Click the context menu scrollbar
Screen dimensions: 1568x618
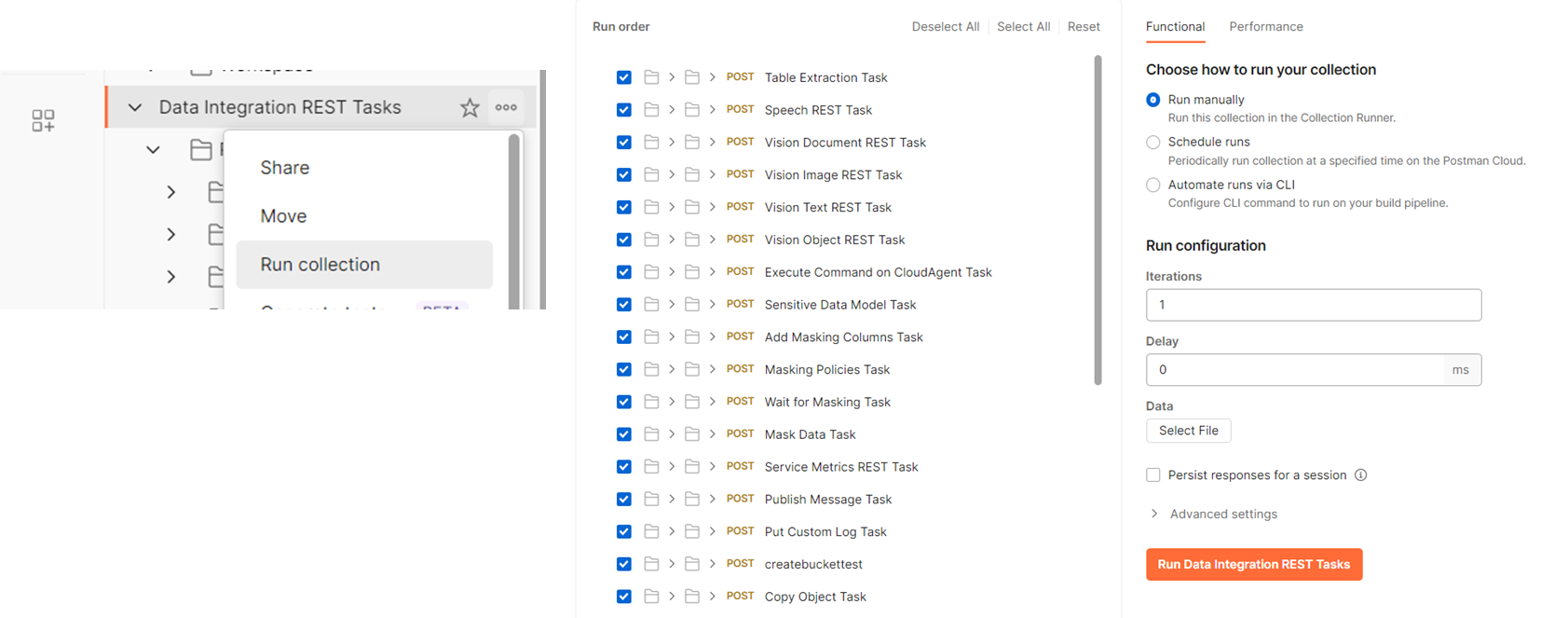(513, 222)
